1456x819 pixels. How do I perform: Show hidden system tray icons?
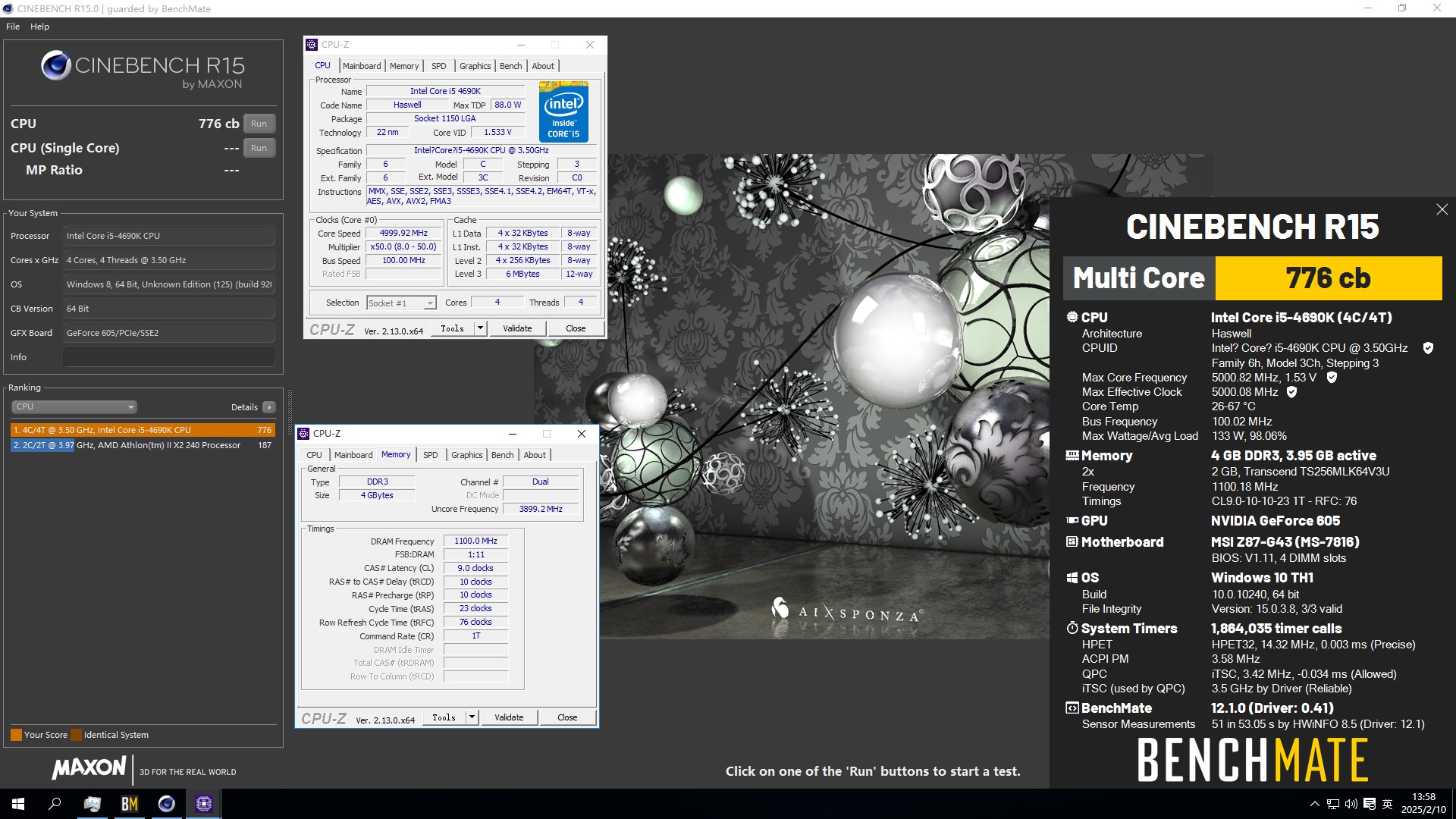(1314, 804)
